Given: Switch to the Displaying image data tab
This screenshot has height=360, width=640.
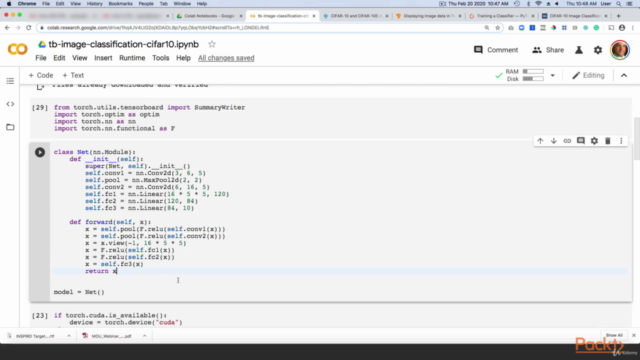Looking at the screenshot, I should click(429, 16).
